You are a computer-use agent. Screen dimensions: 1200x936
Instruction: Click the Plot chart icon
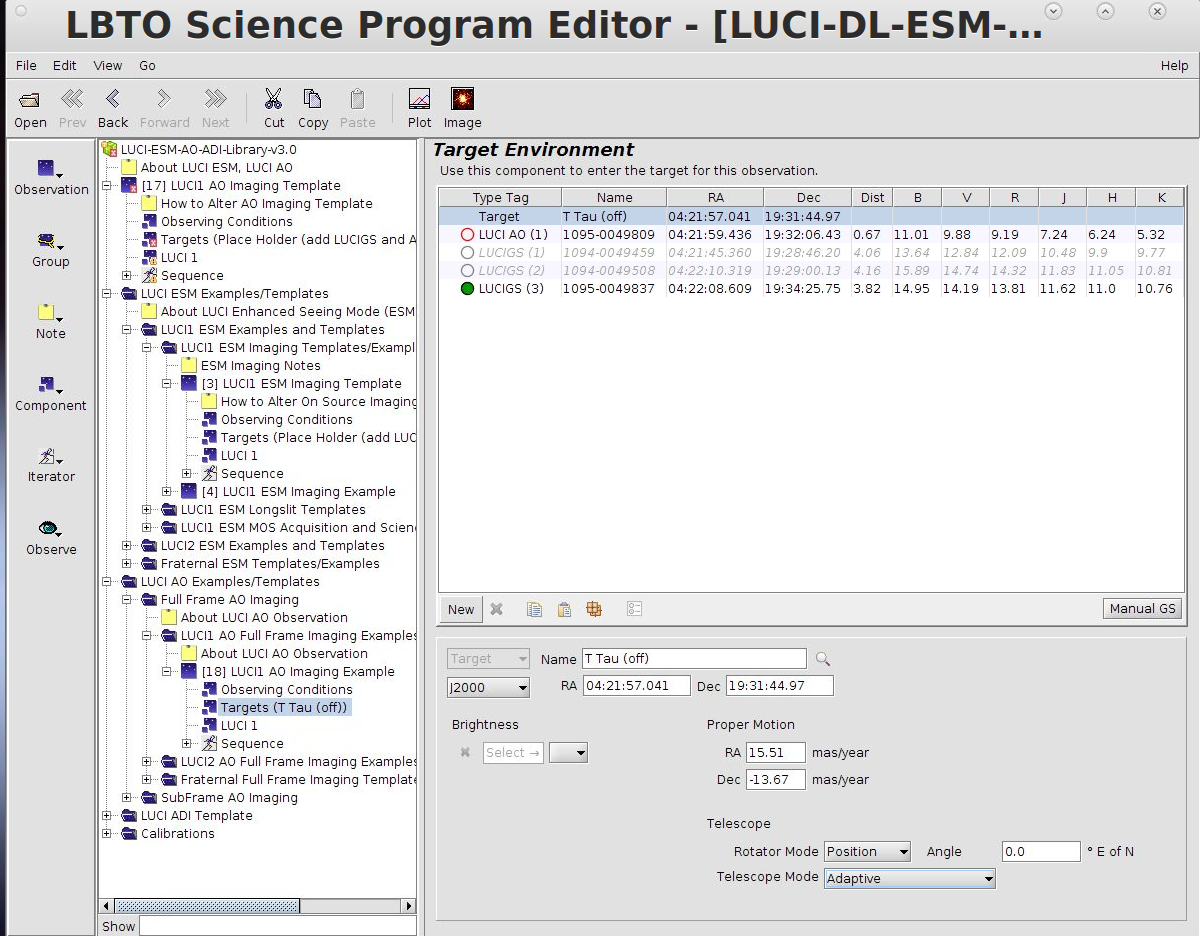point(420,99)
